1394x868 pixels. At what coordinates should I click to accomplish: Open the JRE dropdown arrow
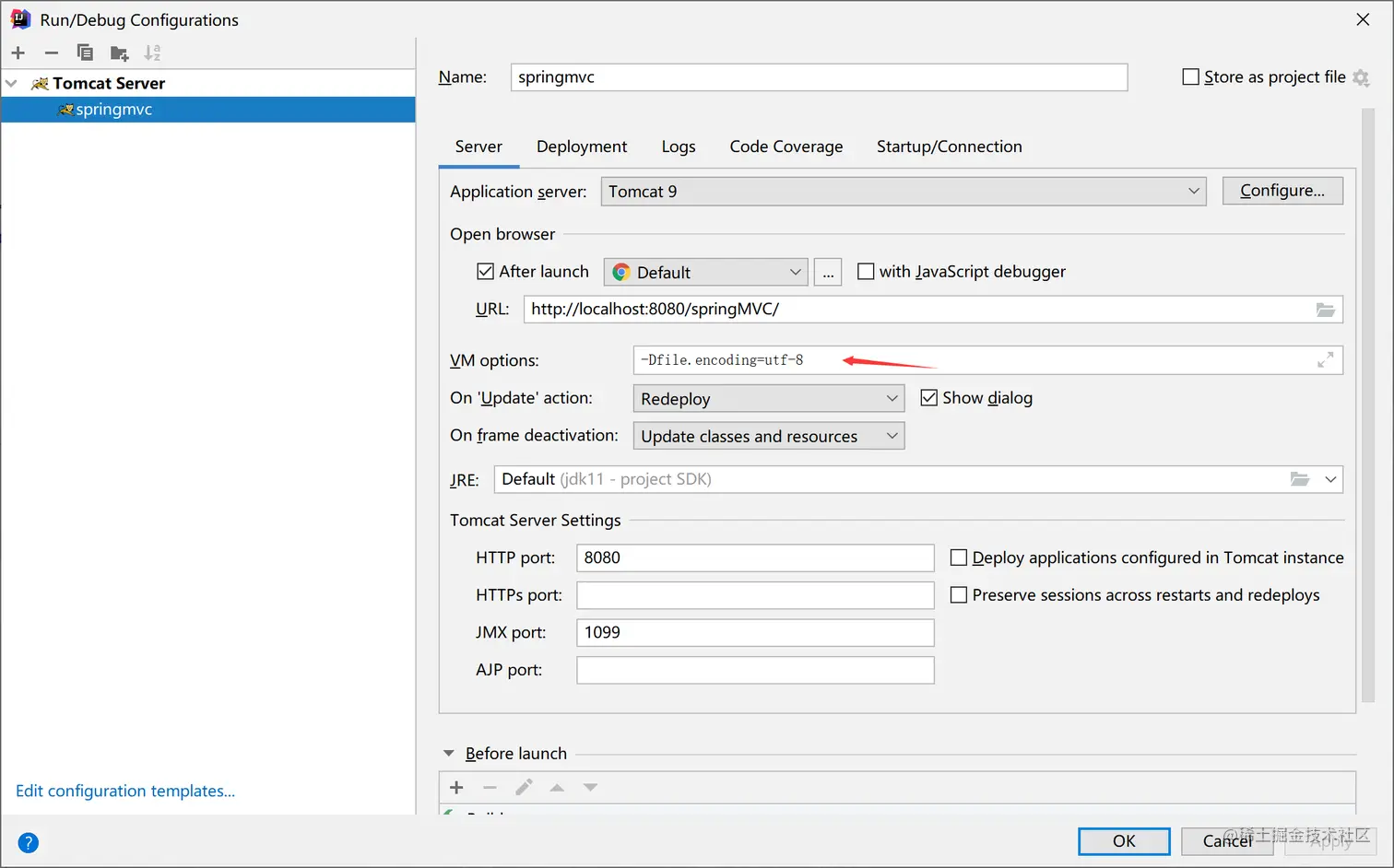pyautogui.click(x=1330, y=479)
